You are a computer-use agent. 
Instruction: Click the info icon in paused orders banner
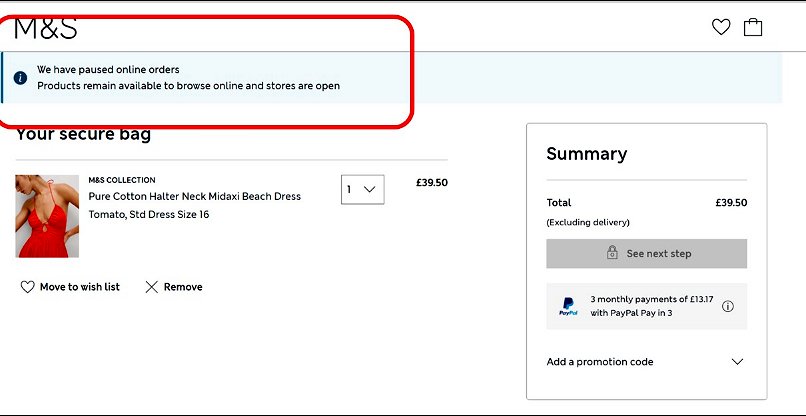point(21,78)
